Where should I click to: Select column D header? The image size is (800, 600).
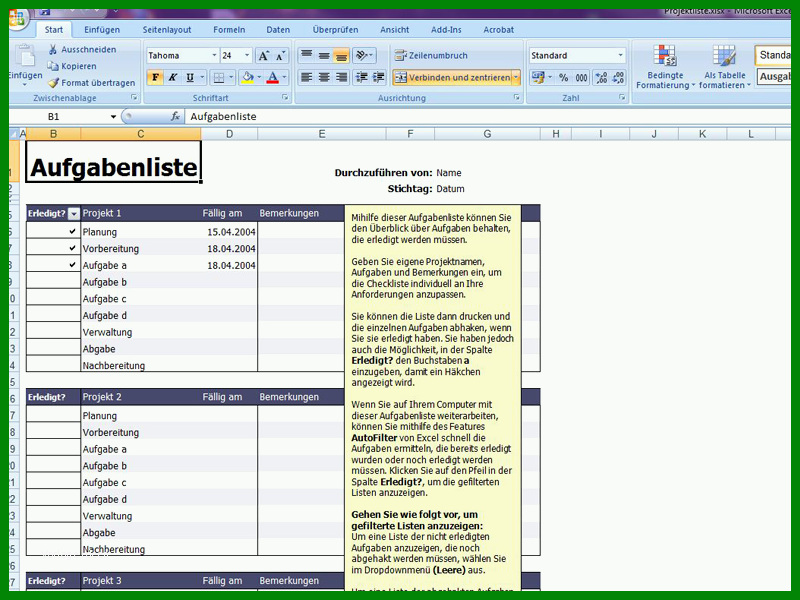(230, 134)
